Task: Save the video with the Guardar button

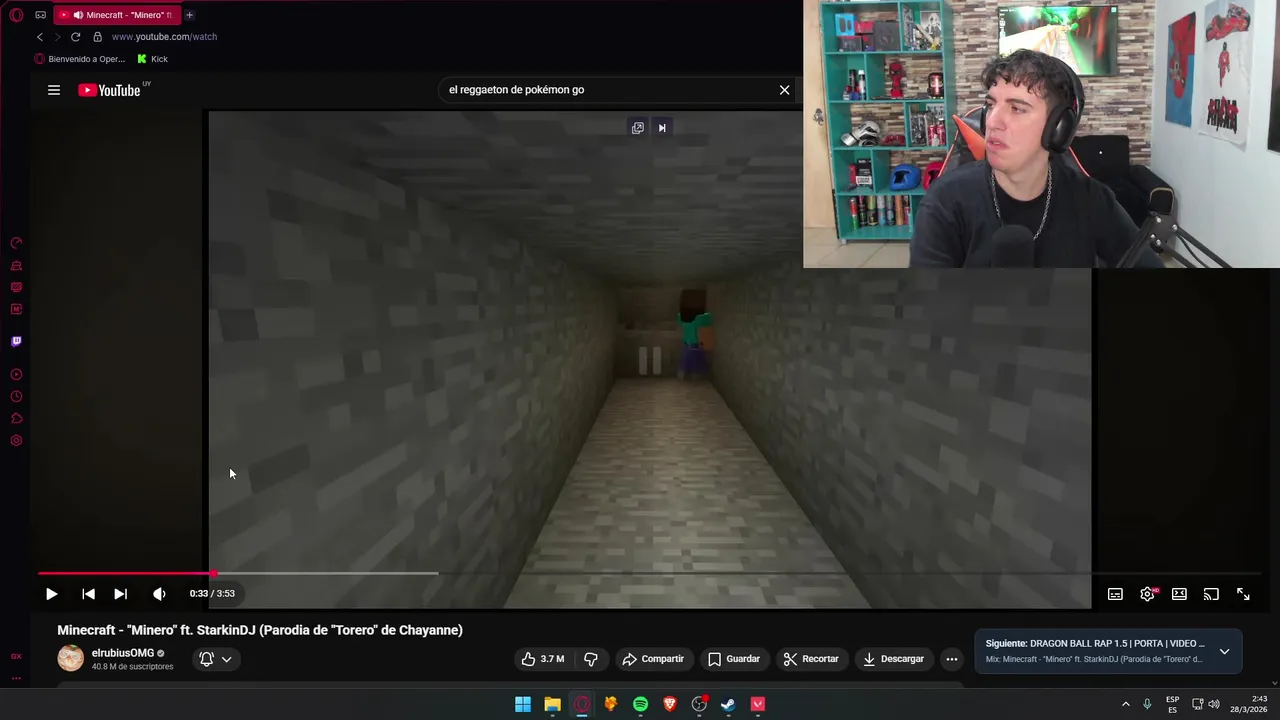Action: click(x=734, y=659)
